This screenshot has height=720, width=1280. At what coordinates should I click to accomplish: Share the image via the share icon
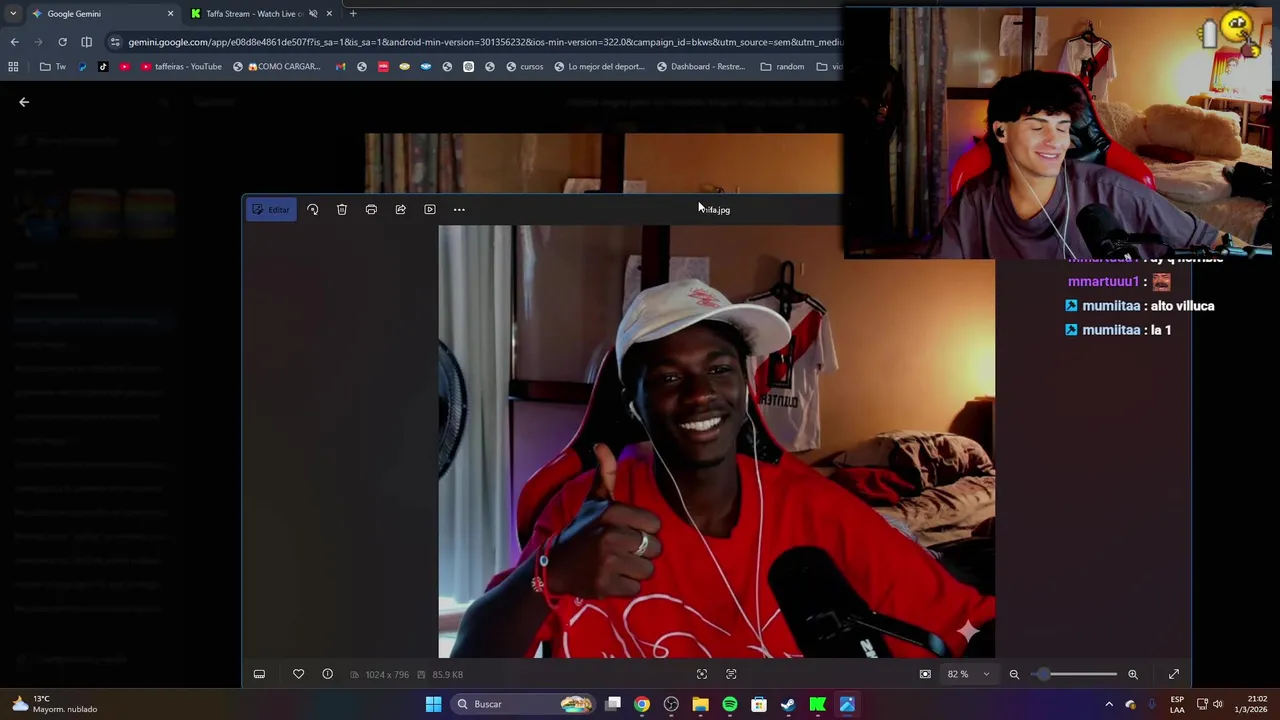[x=400, y=210]
